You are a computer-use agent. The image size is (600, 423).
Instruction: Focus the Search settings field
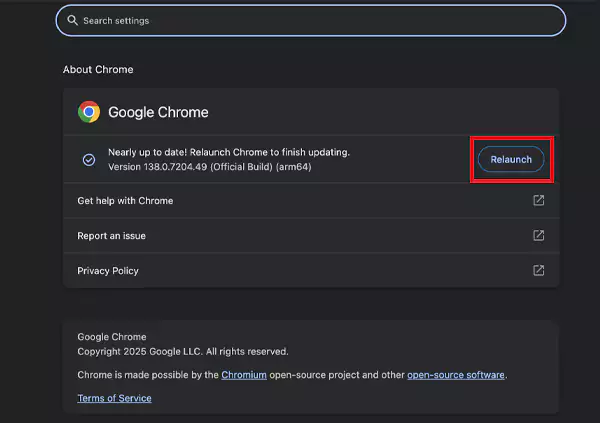click(x=311, y=21)
